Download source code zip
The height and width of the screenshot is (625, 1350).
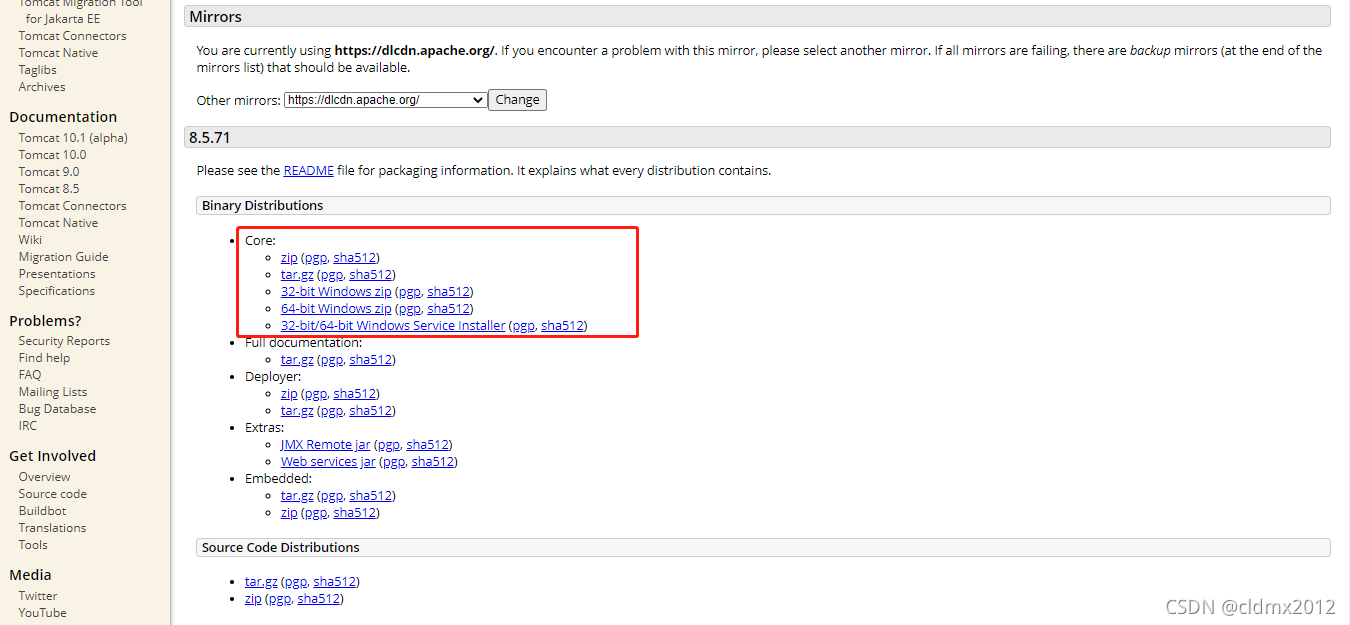[x=253, y=599]
